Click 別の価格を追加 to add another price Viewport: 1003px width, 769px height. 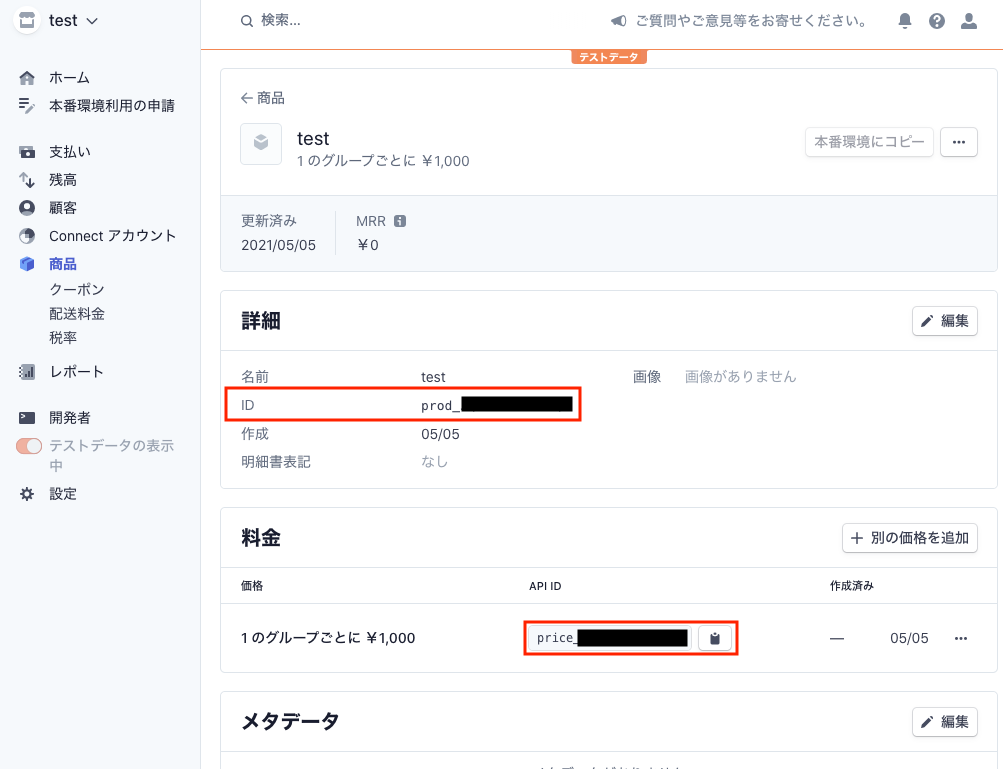(908, 537)
